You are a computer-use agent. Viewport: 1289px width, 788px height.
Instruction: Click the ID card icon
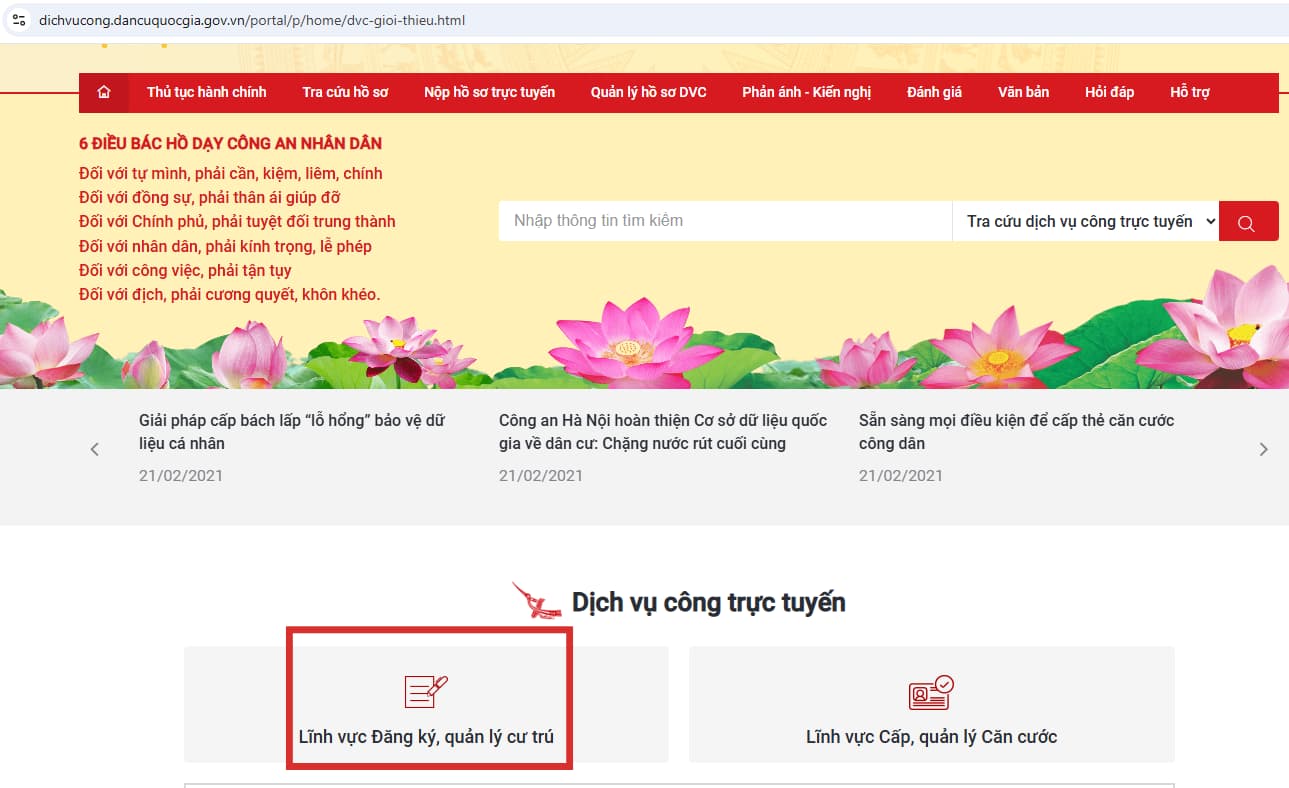(931, 692)
